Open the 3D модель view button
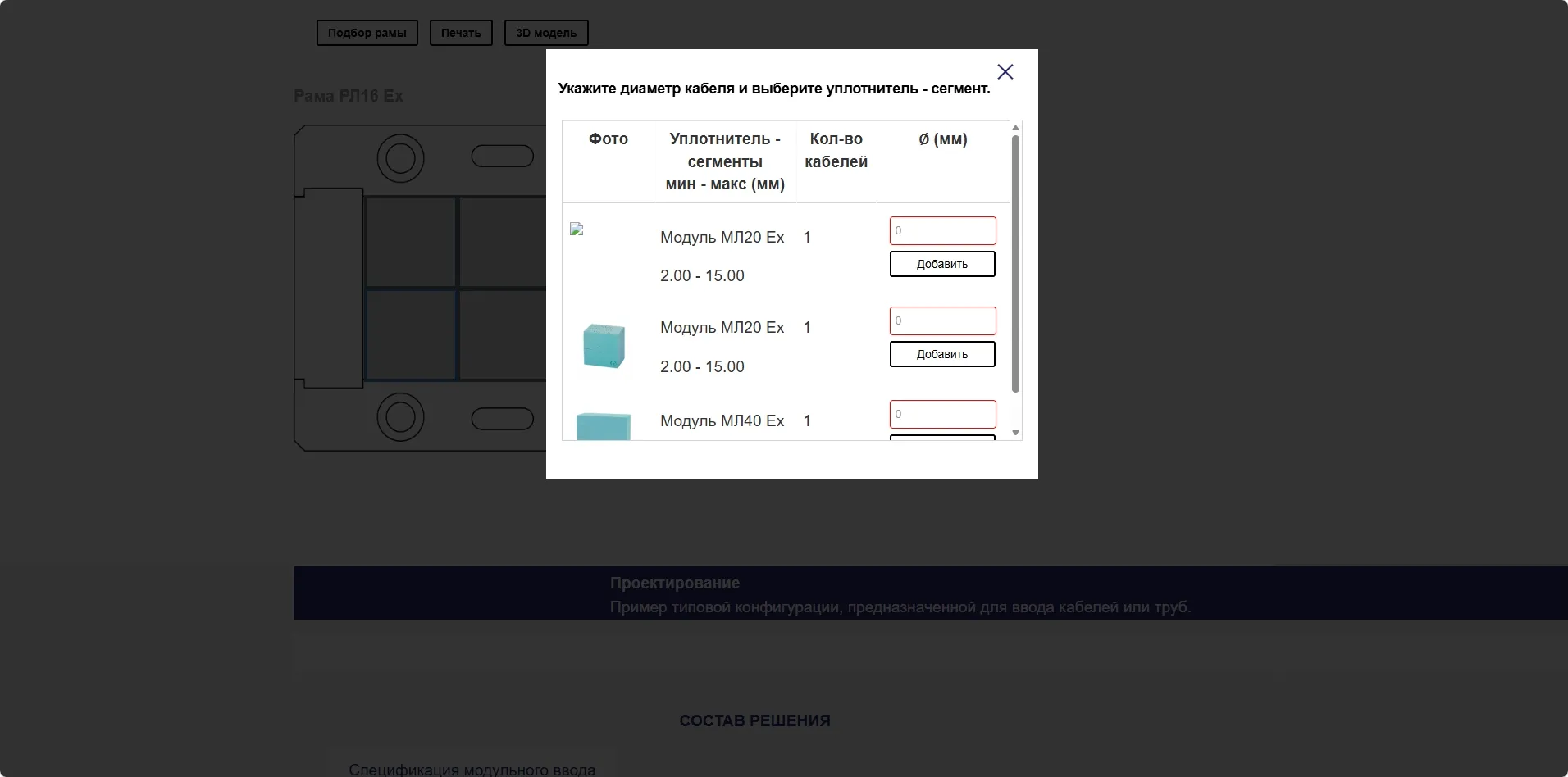 click(546, 33)
